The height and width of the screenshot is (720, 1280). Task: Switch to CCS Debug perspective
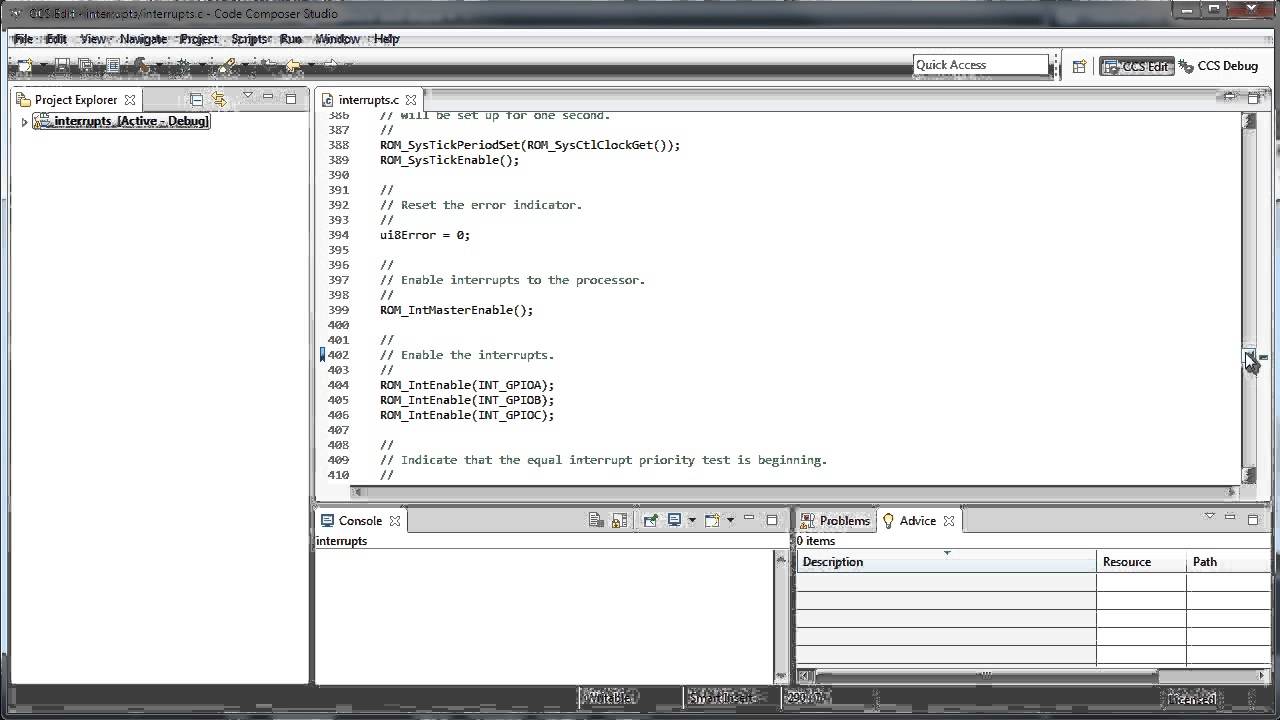click(1218, 66)
